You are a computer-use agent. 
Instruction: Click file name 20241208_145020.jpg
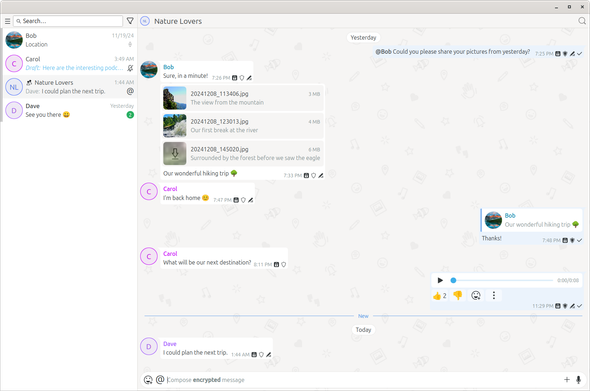click(x=219, y=149)
